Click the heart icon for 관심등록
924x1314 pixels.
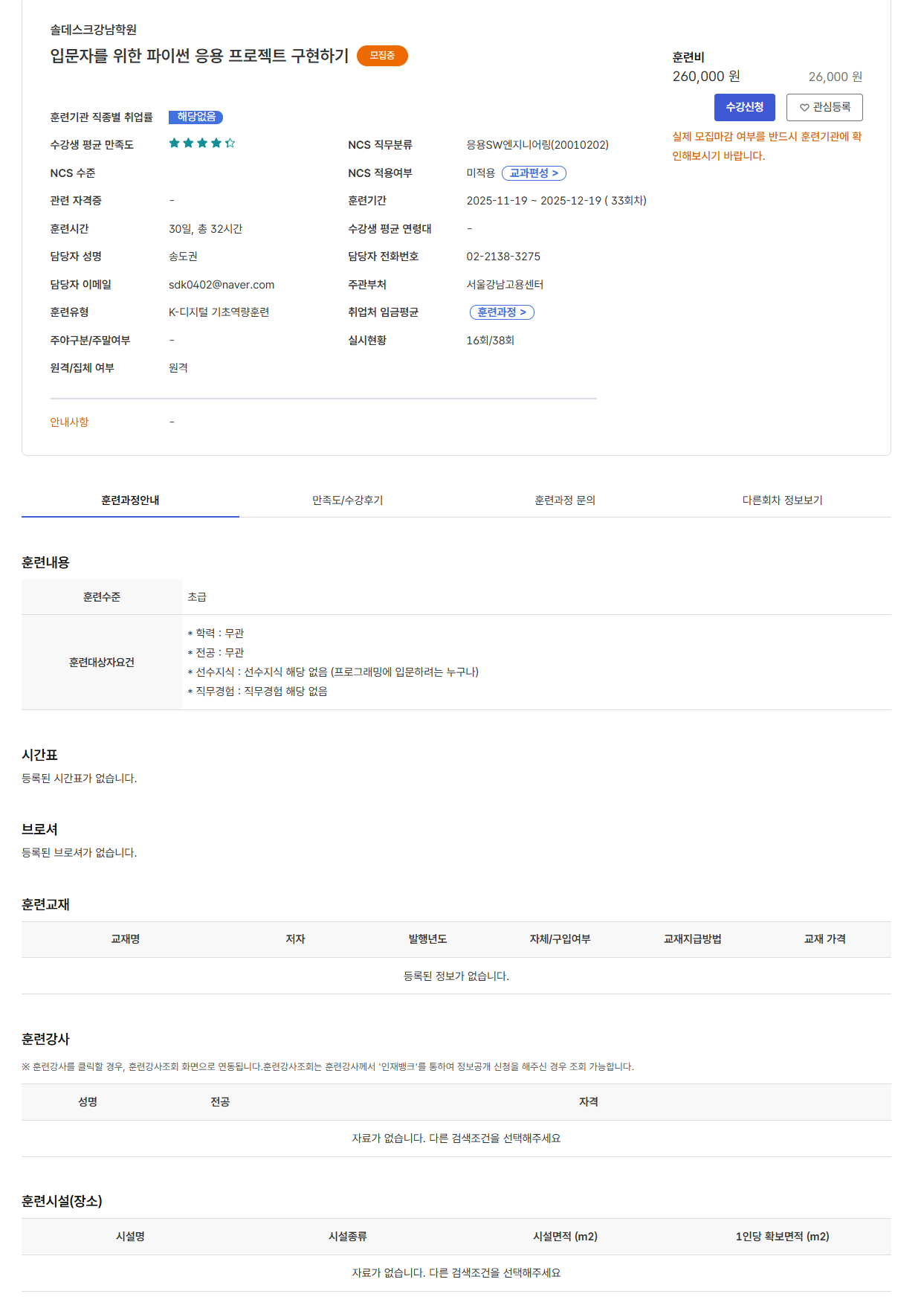click(804, 108)
